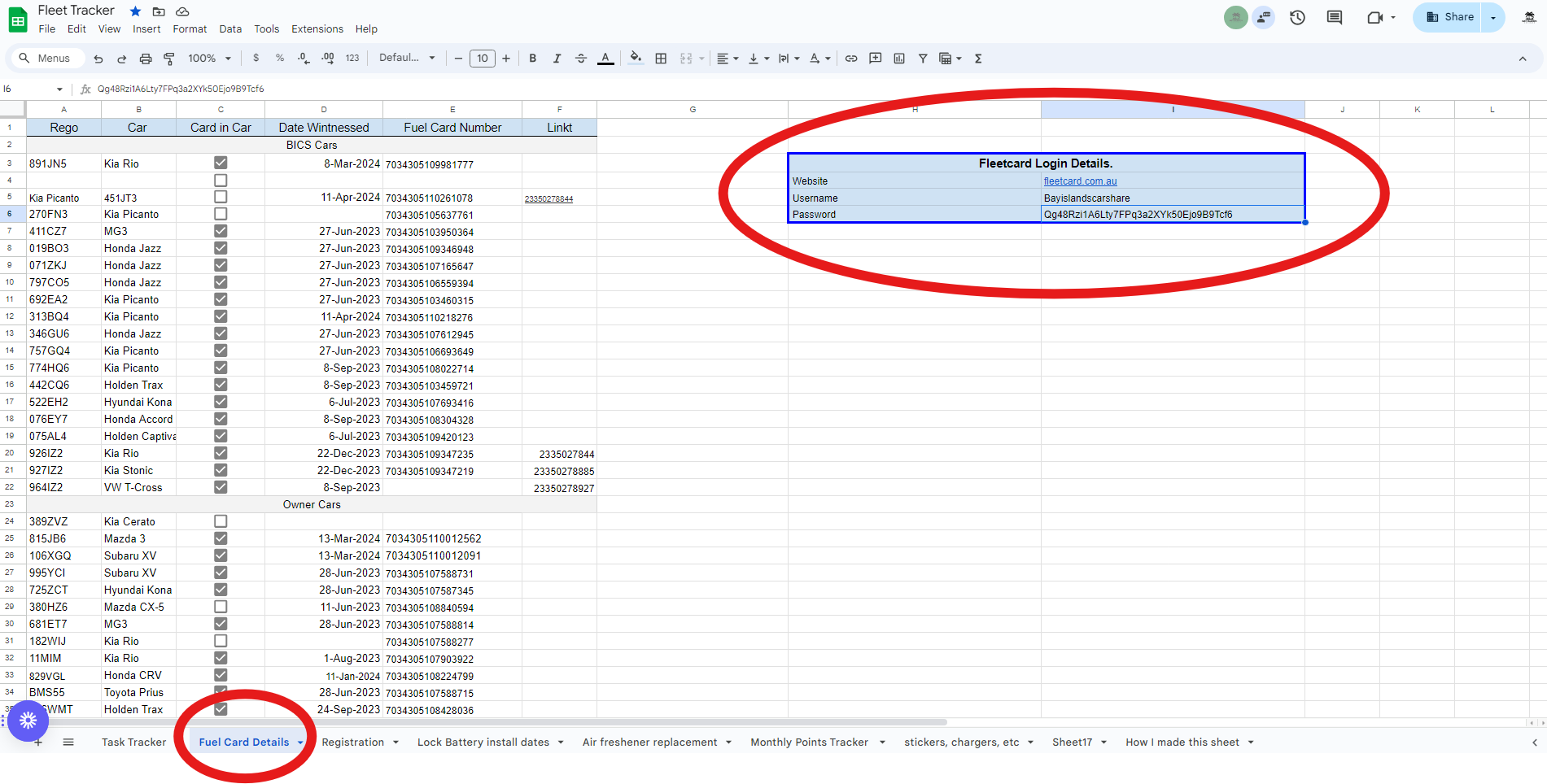Toggle Card in Car checkbox for 380HZ6

pyautogui.click(x=221, y=607)
